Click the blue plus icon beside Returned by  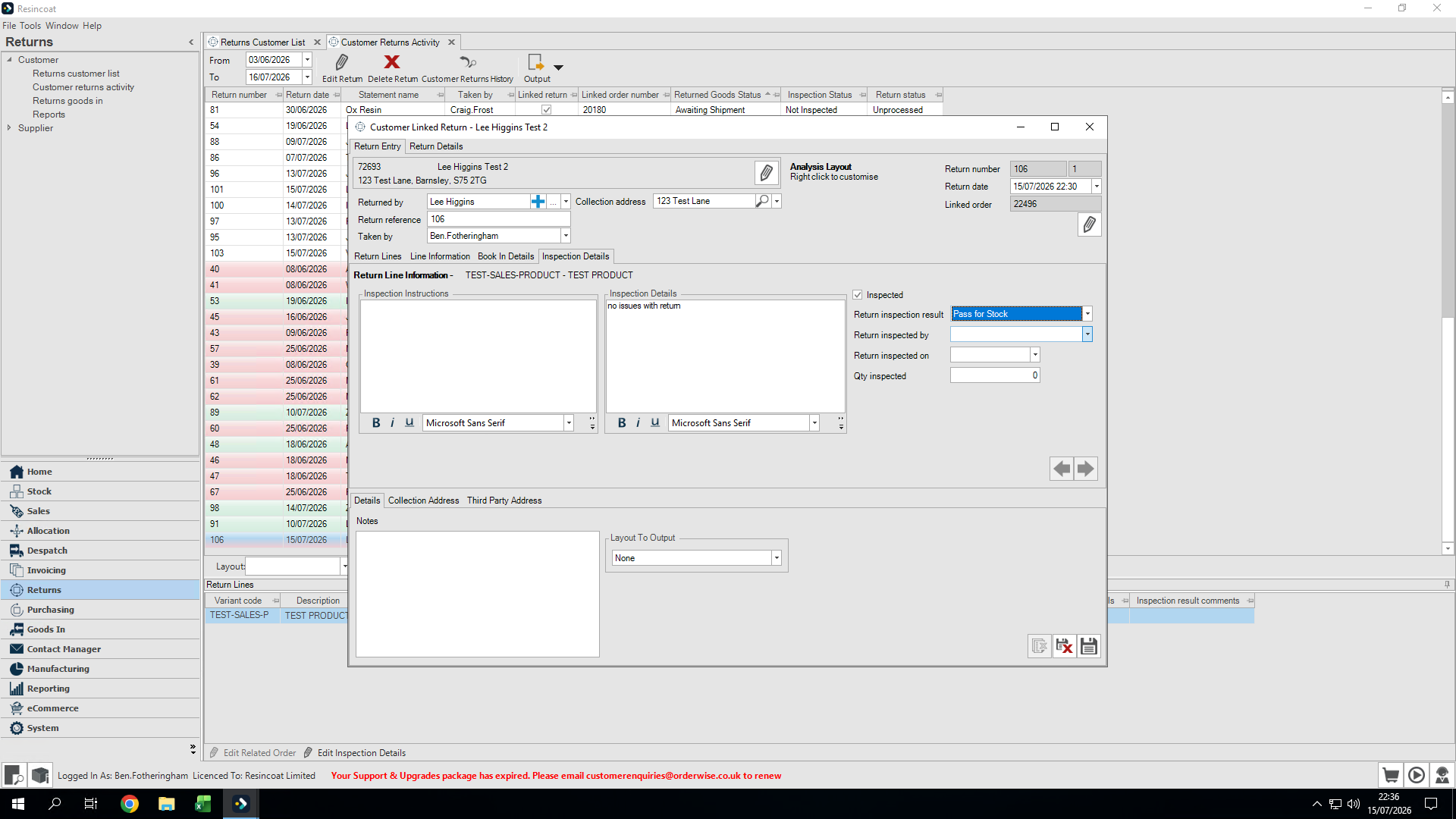[x=538, y=202]
